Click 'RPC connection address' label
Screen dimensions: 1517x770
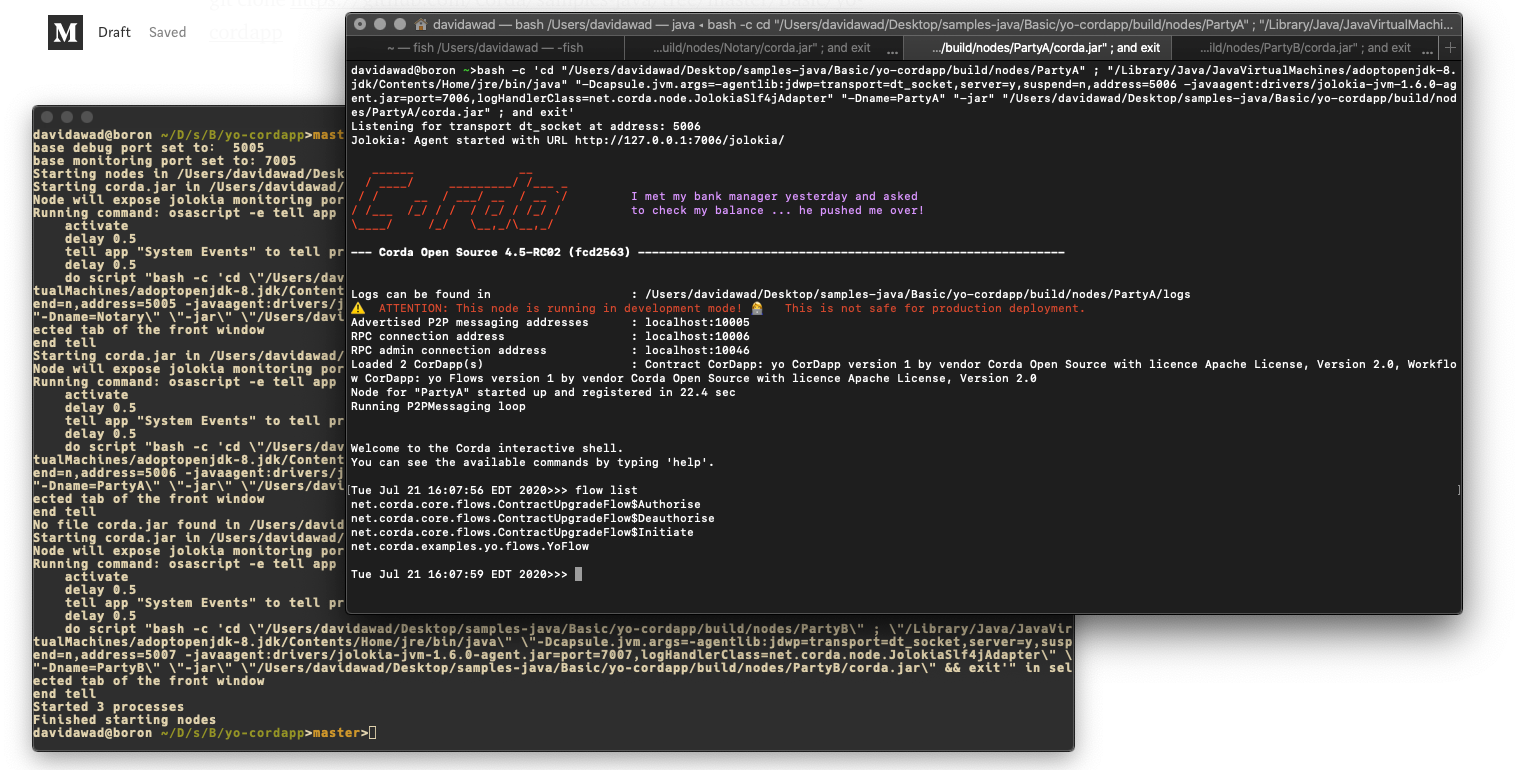tap(428, 336)
